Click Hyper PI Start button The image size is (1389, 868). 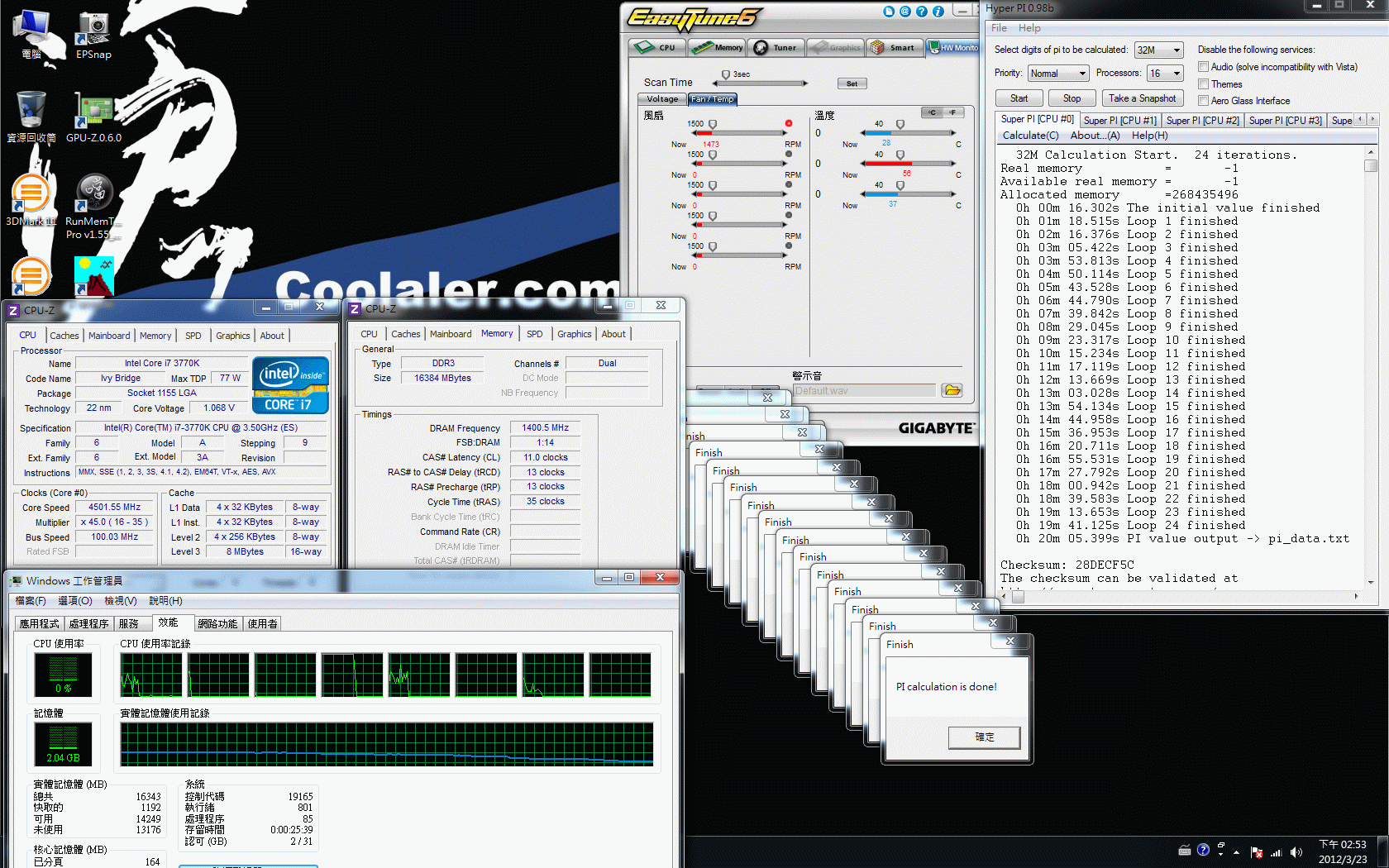[x=1019, y=98]
